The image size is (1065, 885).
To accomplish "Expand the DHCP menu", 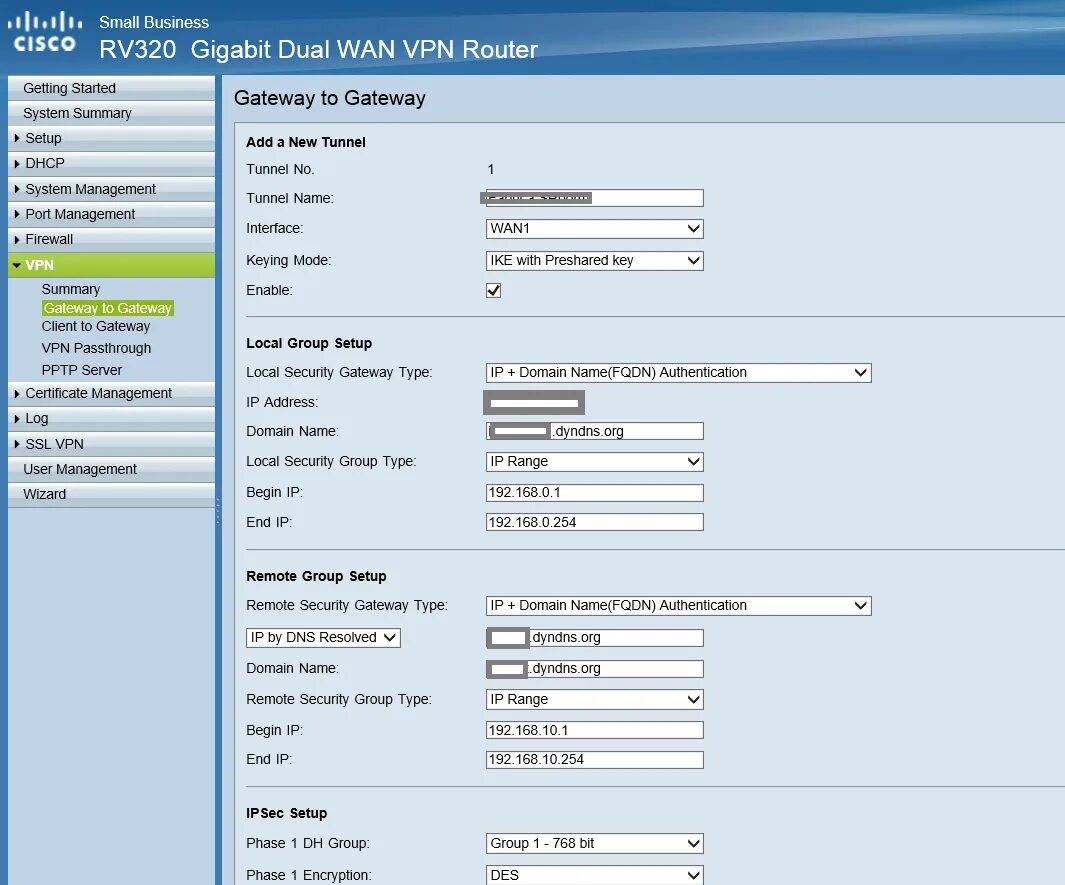I will (111, 164).
